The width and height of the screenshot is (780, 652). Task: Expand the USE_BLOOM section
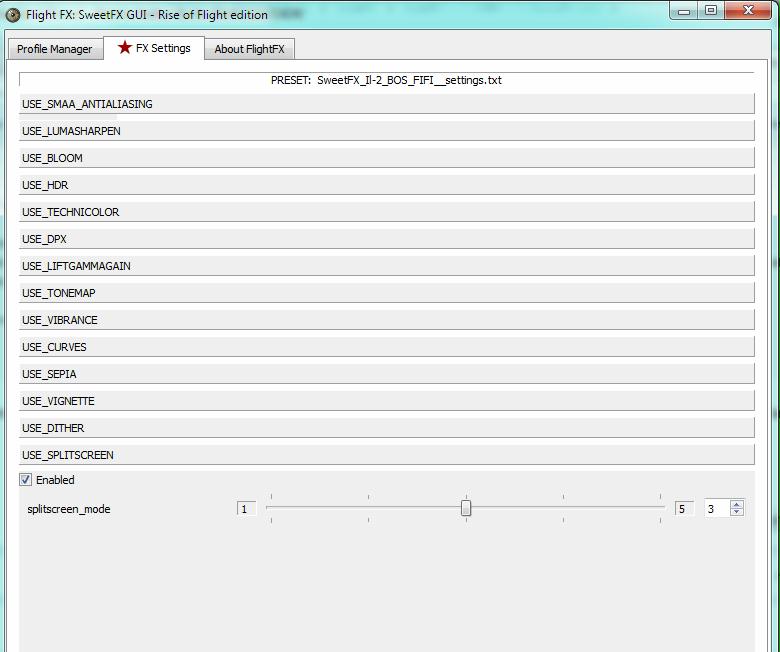point(387,158)
